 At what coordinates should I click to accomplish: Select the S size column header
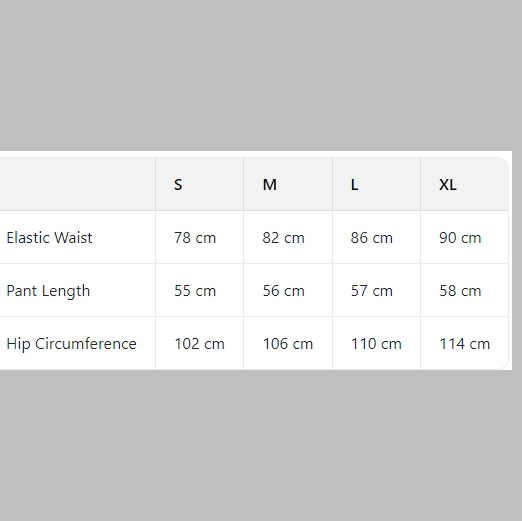tap(199, 184)
